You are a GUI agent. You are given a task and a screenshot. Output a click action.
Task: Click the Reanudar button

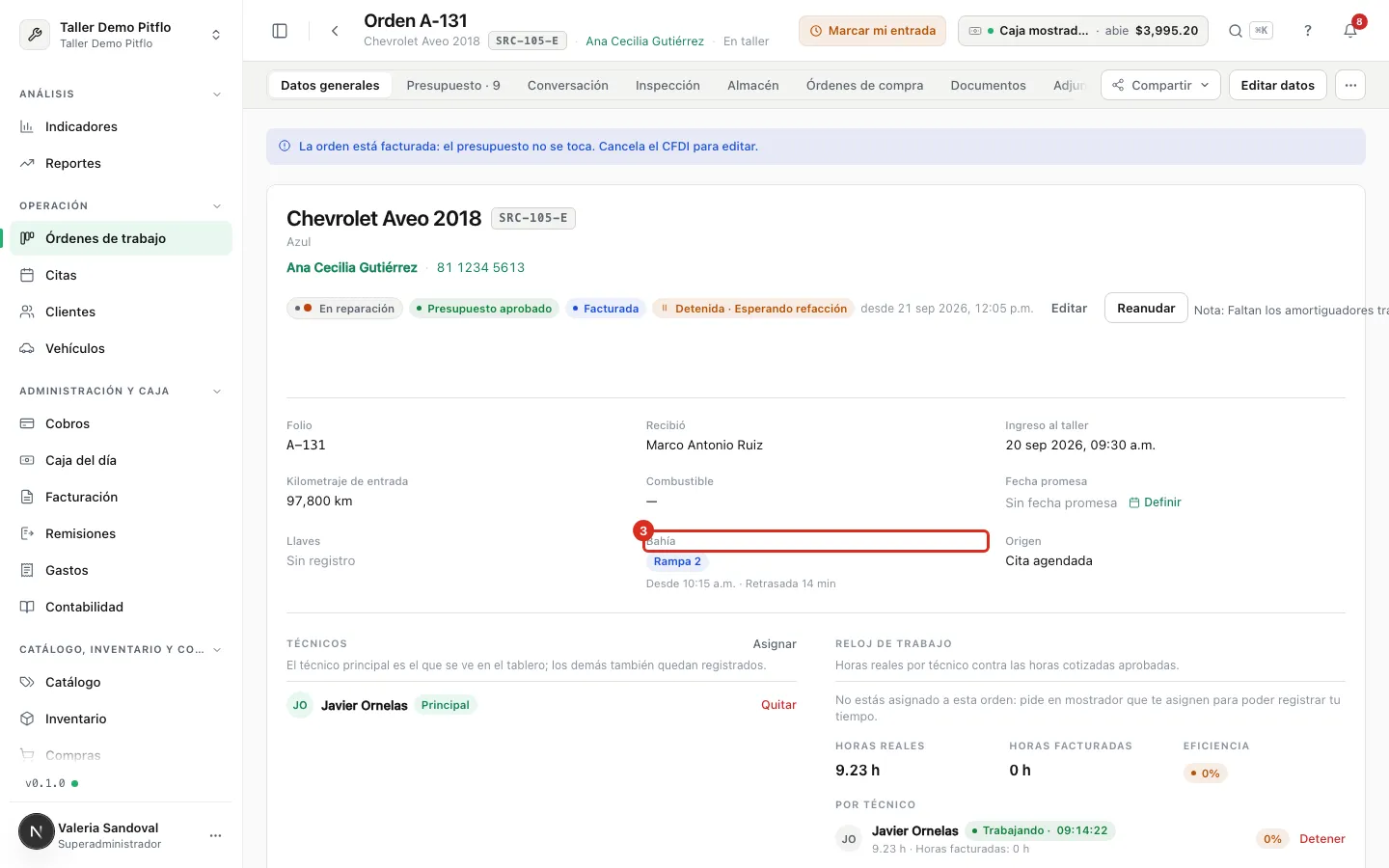click(1146, 308)
